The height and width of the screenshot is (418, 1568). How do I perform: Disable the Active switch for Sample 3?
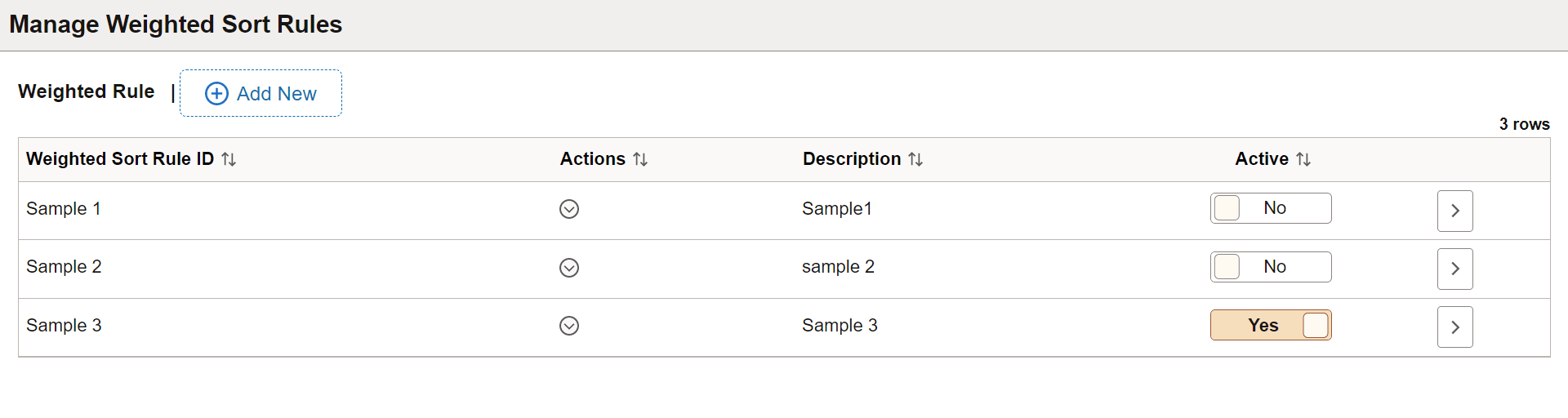coord(1270,325)
